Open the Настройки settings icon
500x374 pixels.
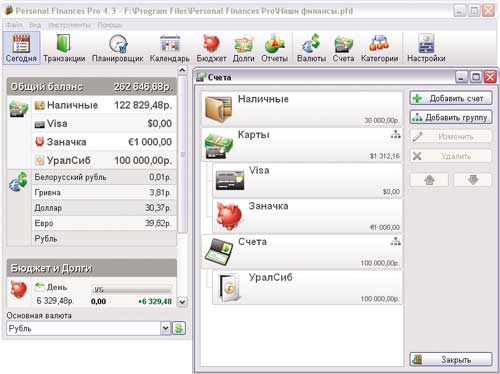click(426, 48)
